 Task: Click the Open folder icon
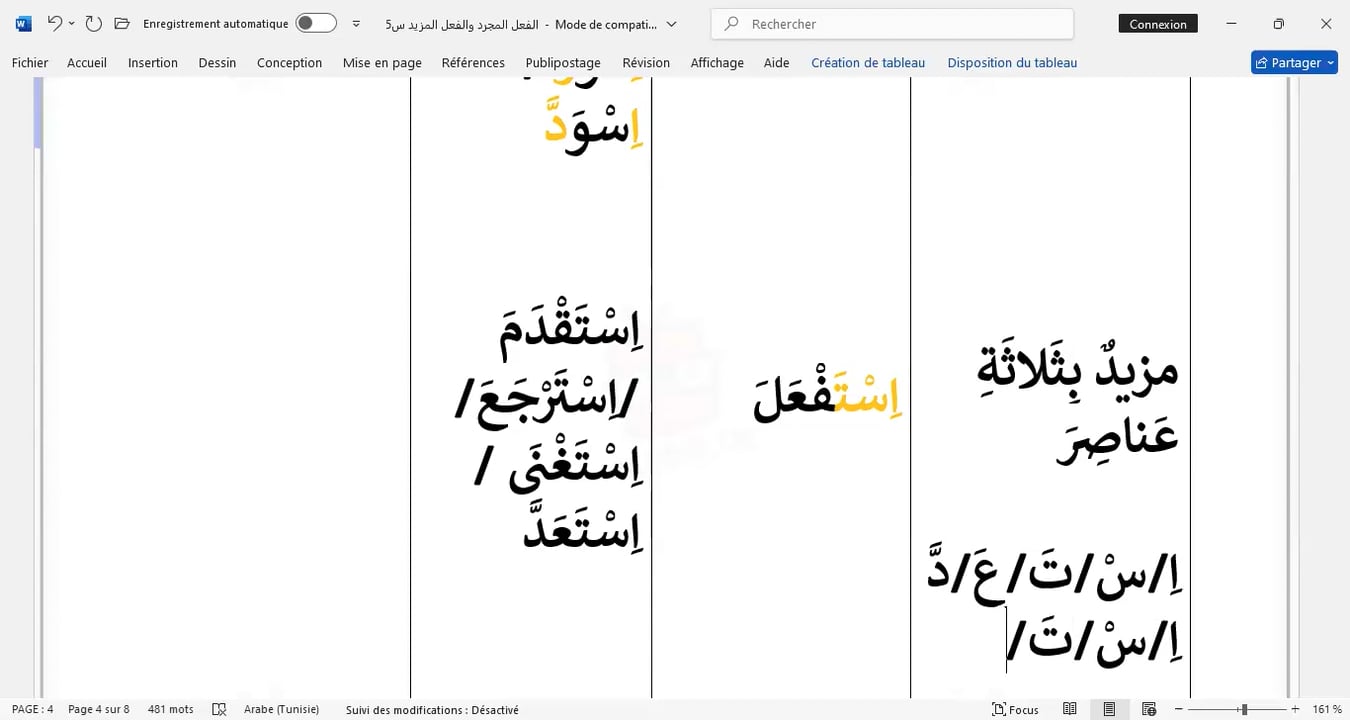click(x=122, y=23)
